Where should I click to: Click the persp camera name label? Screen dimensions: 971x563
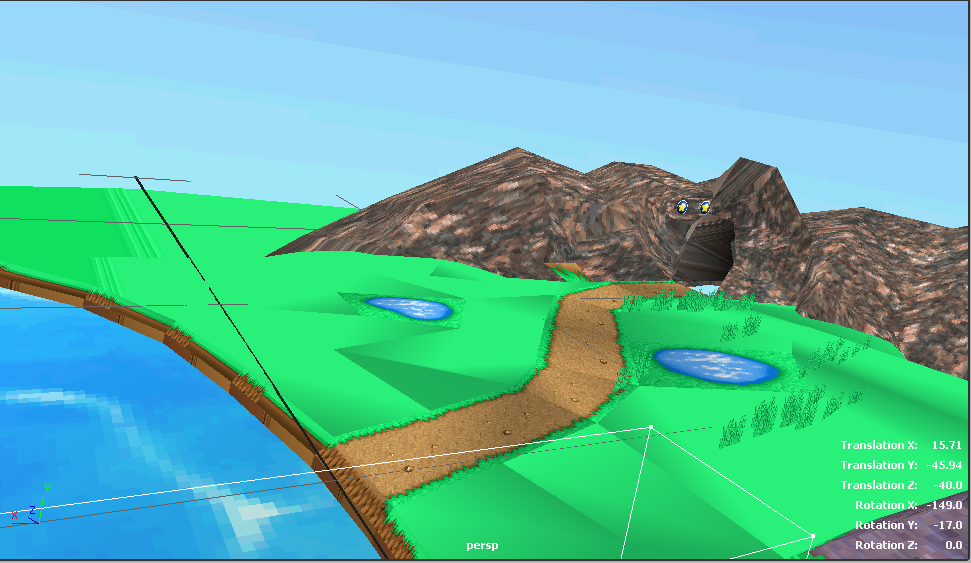(482, 546)
